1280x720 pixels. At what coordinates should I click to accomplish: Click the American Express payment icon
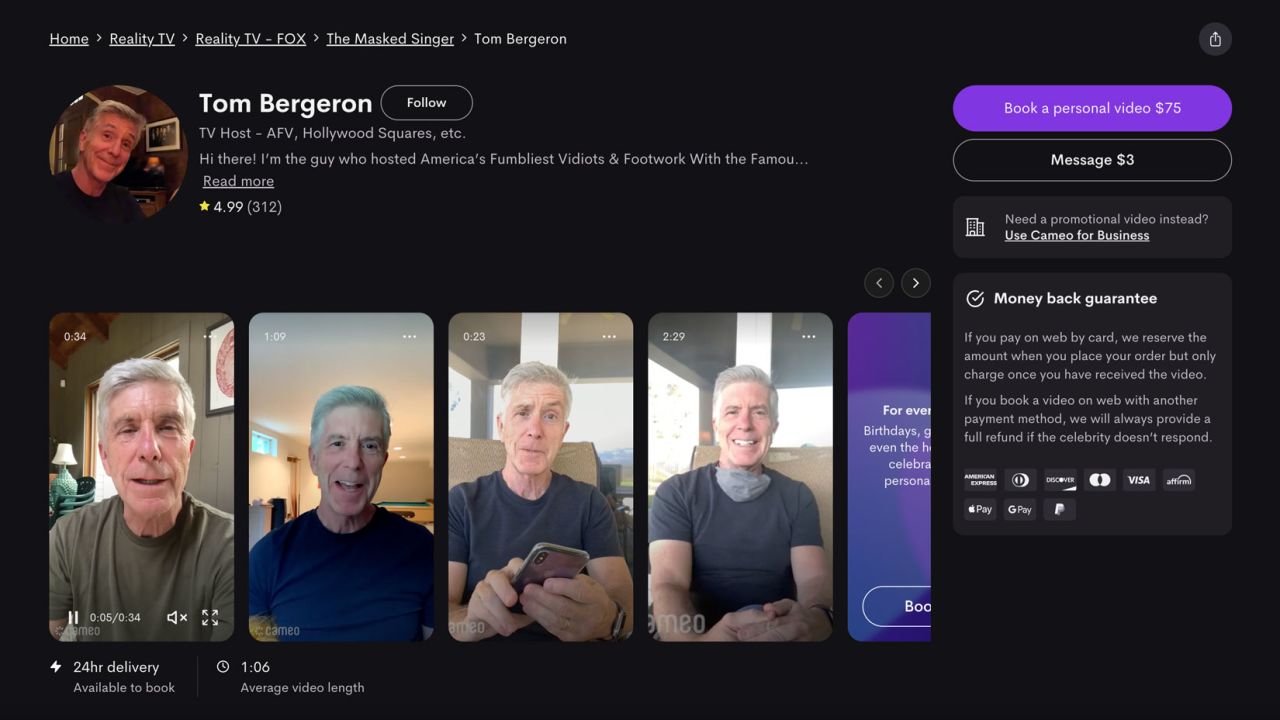point(980,480)
